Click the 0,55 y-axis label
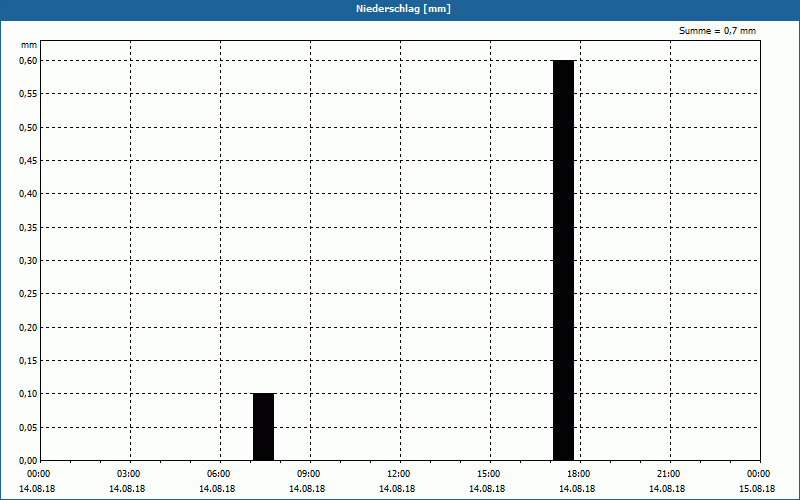The width and height of the screenshot is (800, 500). (x=28, y=94)
